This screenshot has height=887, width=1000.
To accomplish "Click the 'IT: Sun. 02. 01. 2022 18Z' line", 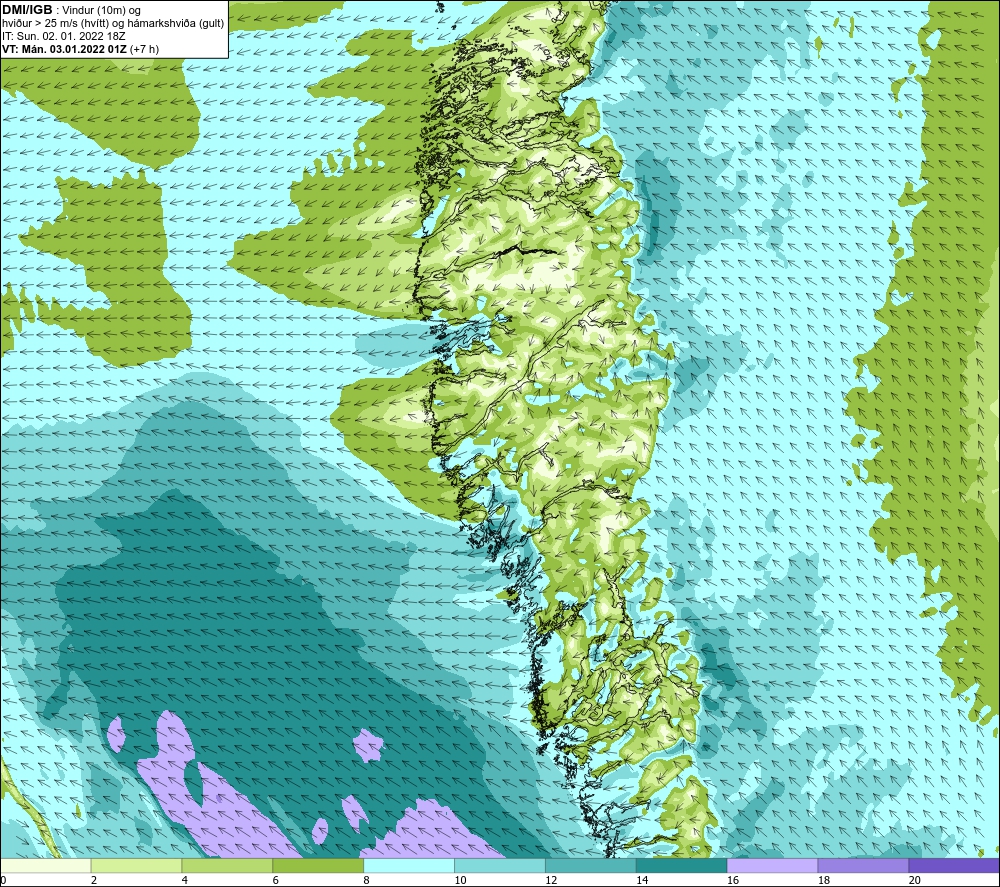I will [64, 36].
